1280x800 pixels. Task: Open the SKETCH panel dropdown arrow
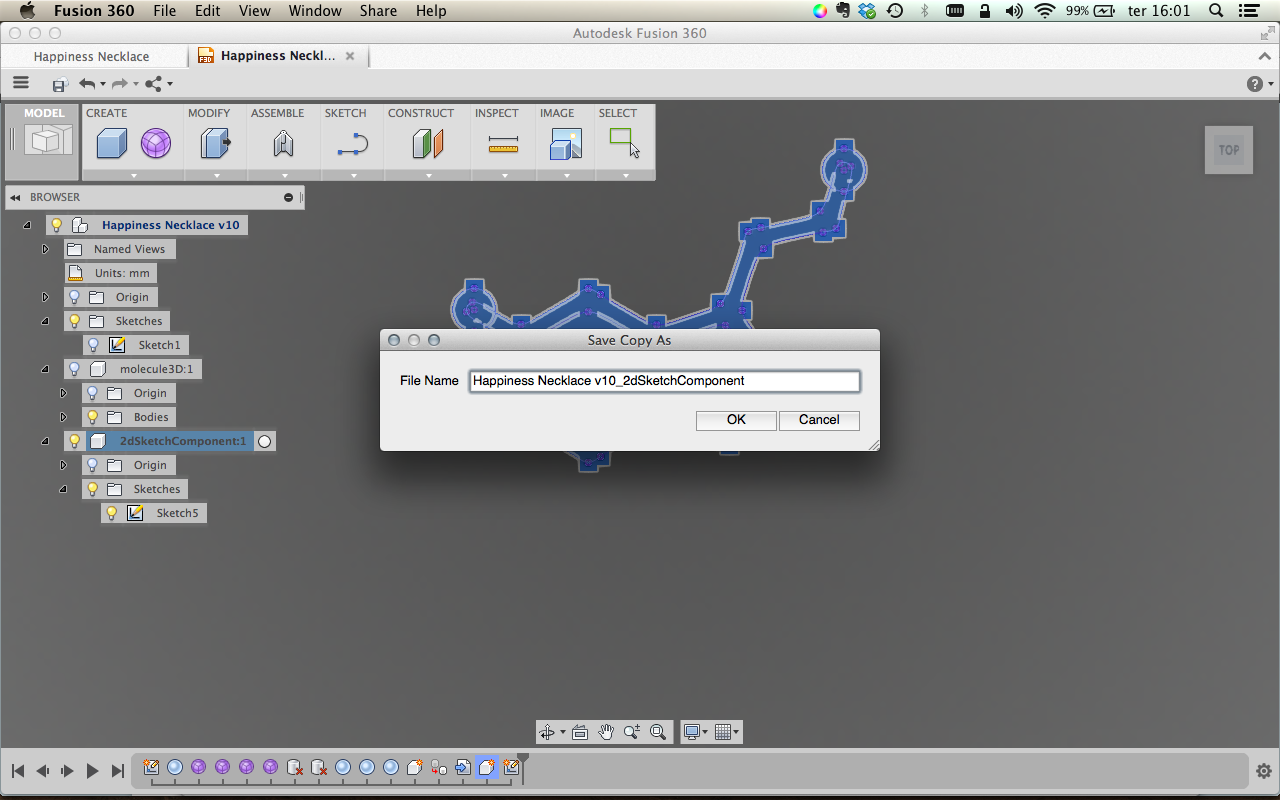click(x=353, y=176)
